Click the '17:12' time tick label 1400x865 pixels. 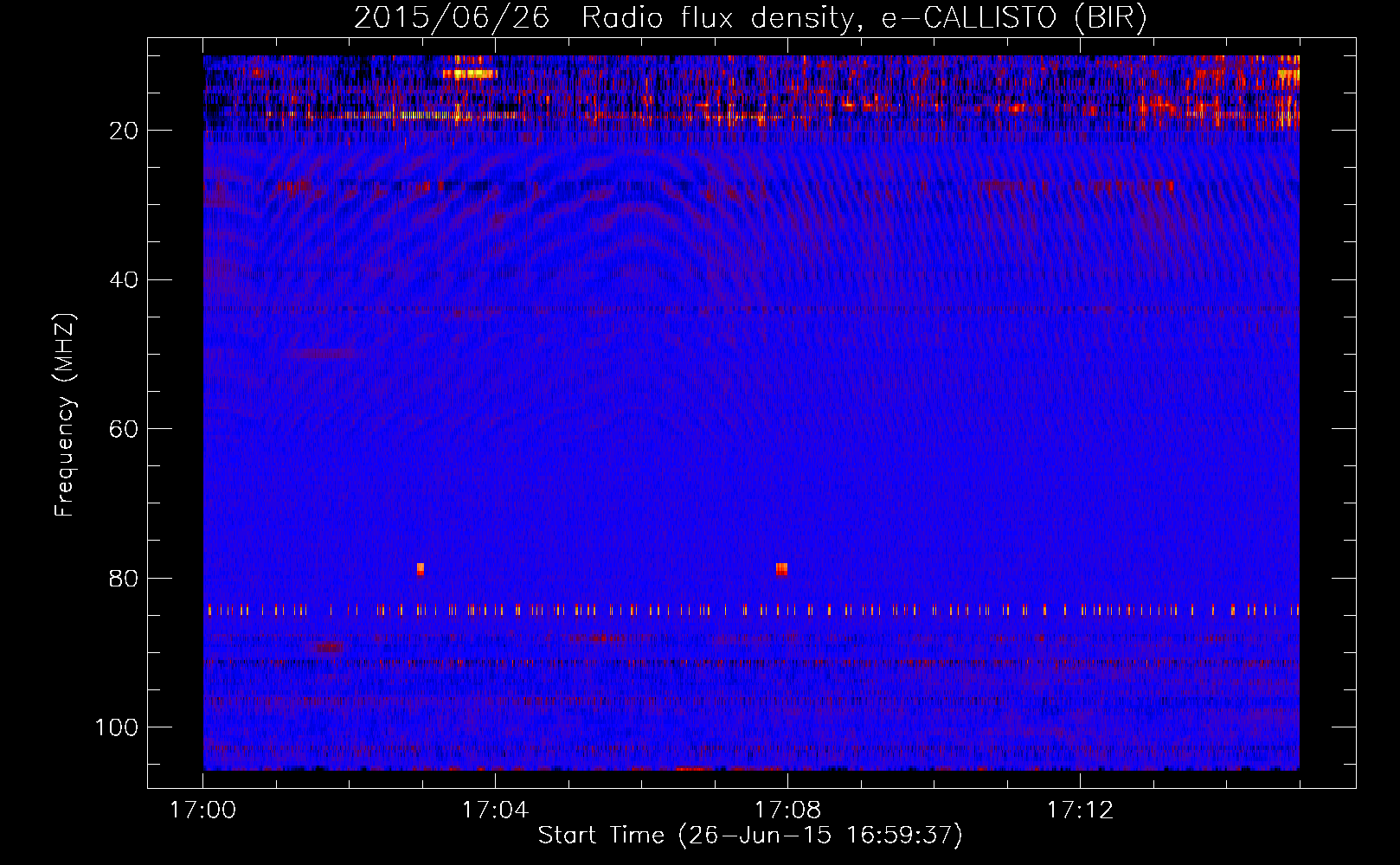(x=1080, y=811)
